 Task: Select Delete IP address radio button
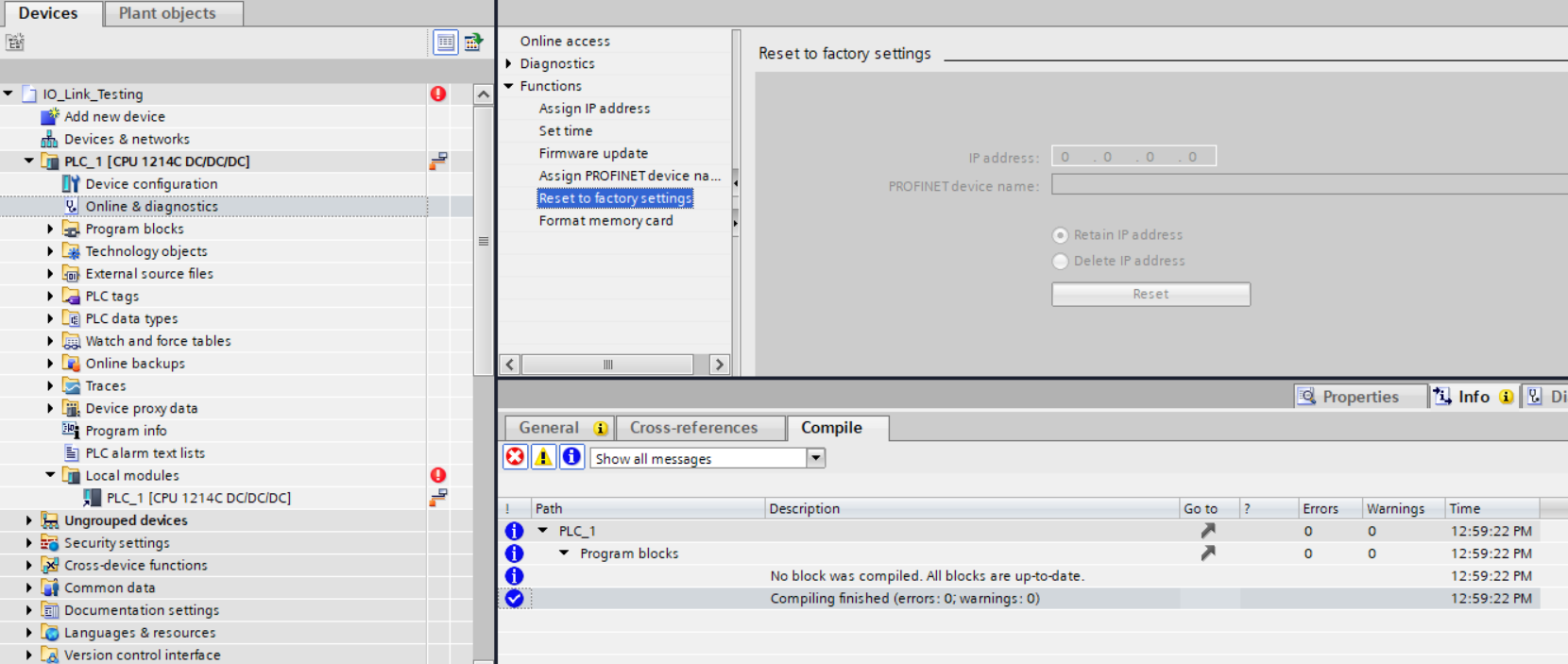click(1060, 262)
